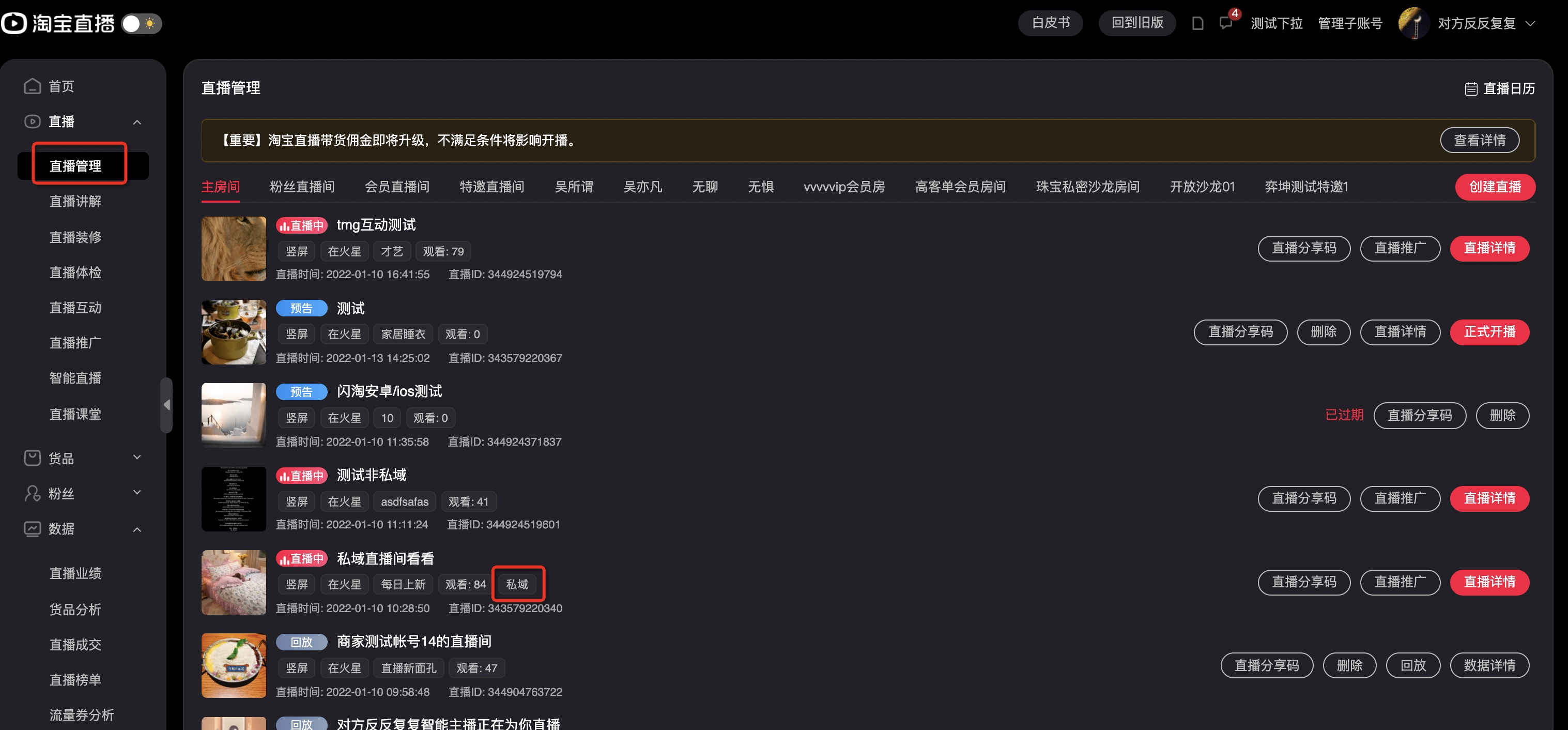Click the 货品 shopping bag icon
This screenshot has width=1568, height=730.
click(x=32, y=458)
